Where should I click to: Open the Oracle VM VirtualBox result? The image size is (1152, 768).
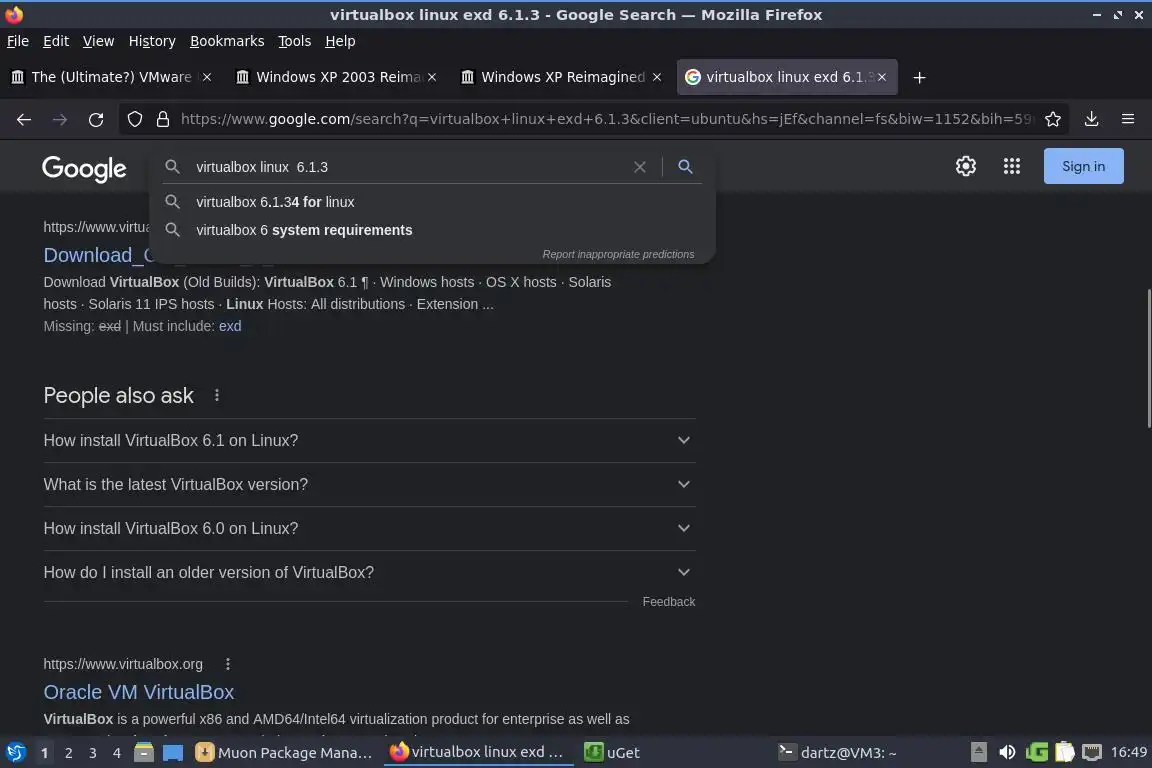(139, 692)
